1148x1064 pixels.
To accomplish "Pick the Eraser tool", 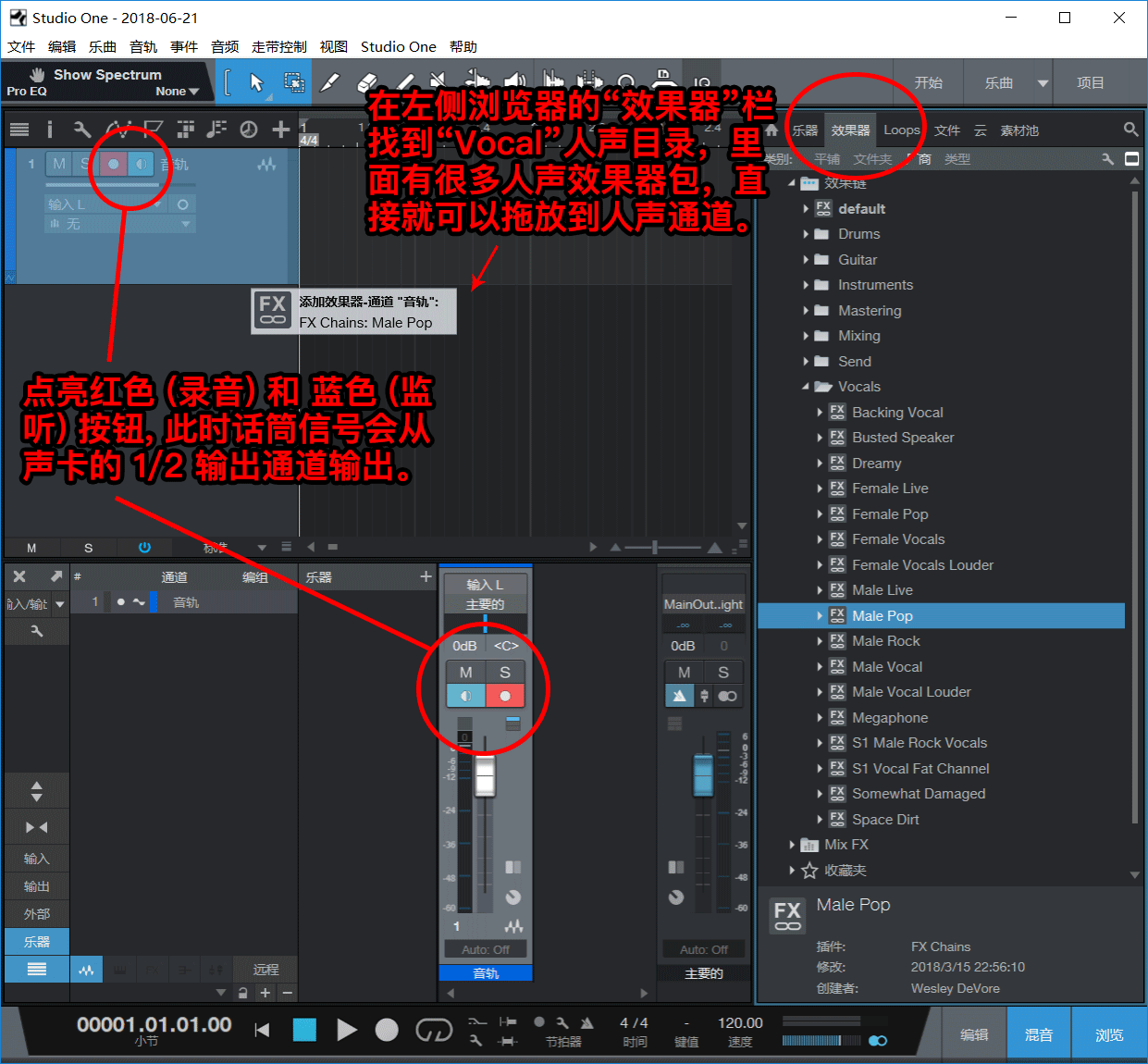I will pyautogui.click(x=366, y=82).
